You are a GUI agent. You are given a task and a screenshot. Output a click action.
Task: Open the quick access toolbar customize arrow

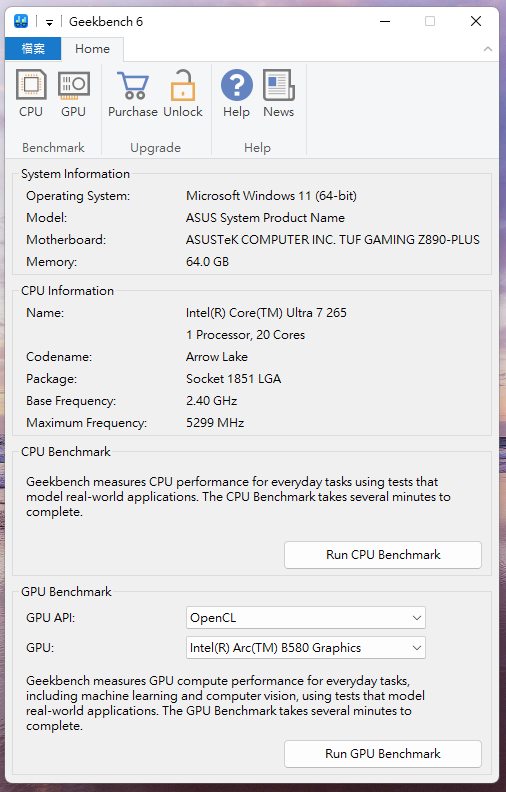49,22
